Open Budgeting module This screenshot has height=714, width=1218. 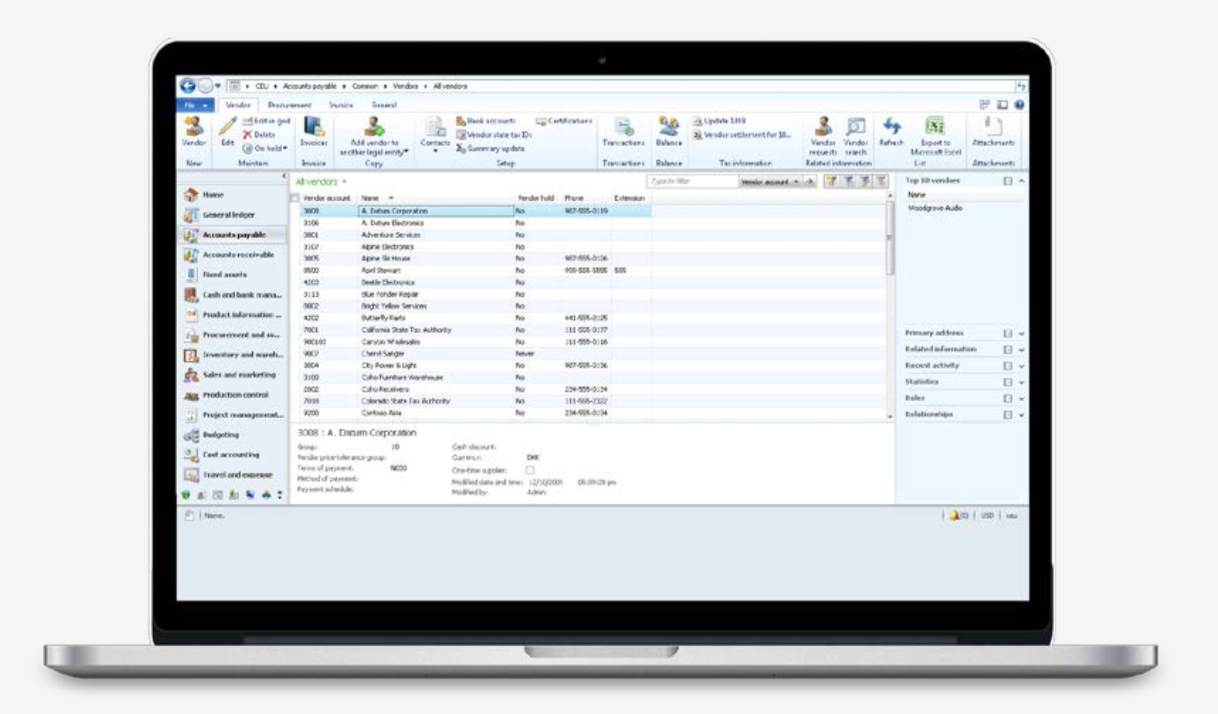click(x=232, y=435)
